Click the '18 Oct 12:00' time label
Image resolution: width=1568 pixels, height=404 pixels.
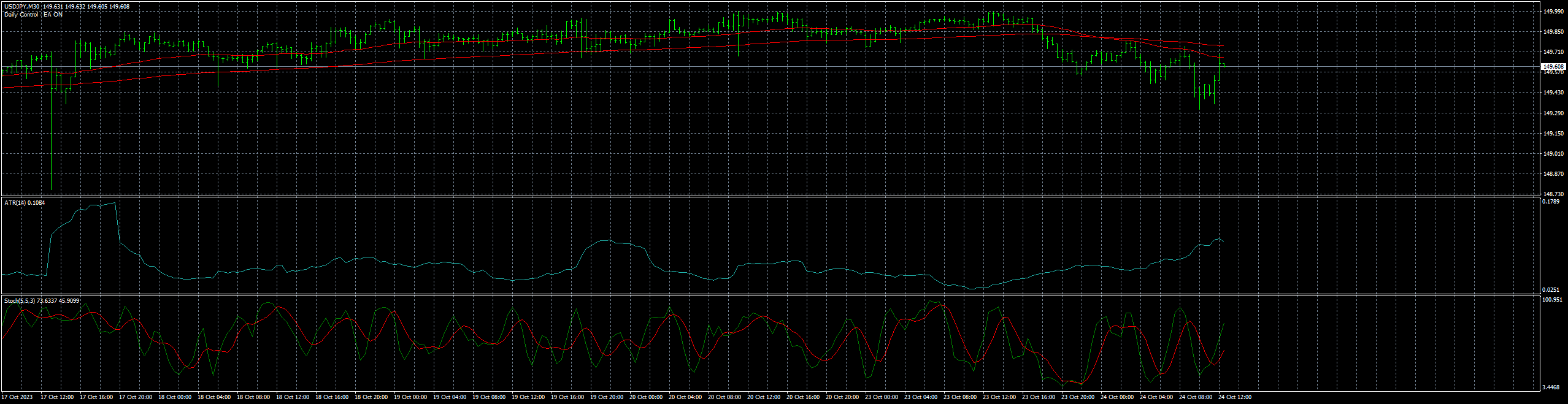click(293, 397)
